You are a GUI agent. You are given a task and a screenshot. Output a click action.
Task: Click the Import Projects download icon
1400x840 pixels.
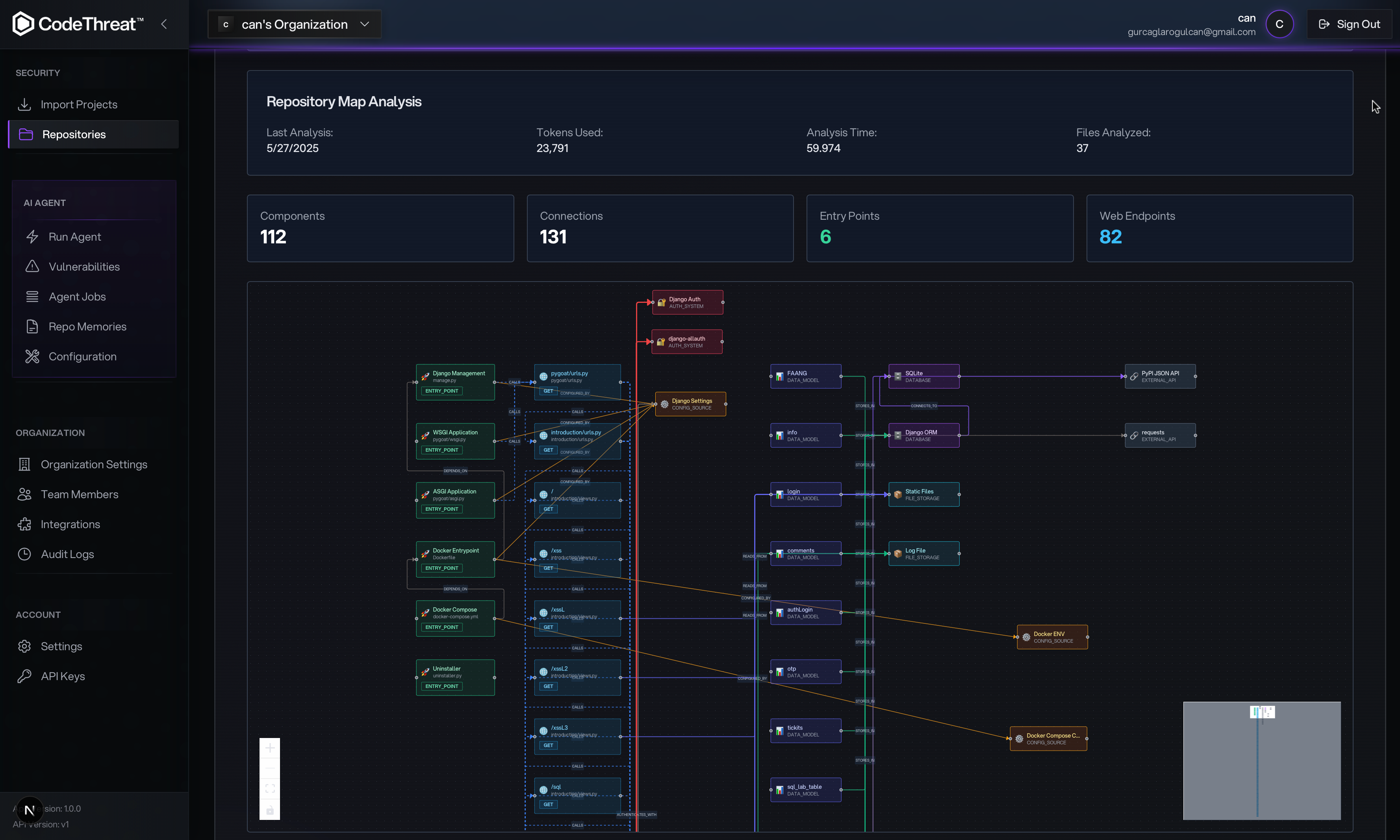[x=24, y=104]
